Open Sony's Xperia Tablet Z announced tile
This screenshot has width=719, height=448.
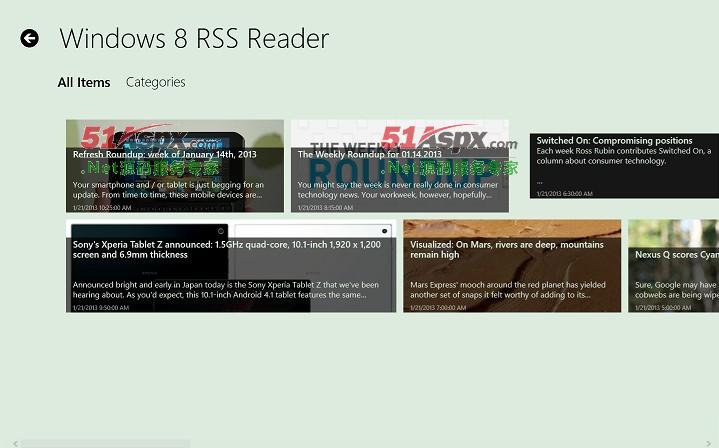(x=231, y=266)
